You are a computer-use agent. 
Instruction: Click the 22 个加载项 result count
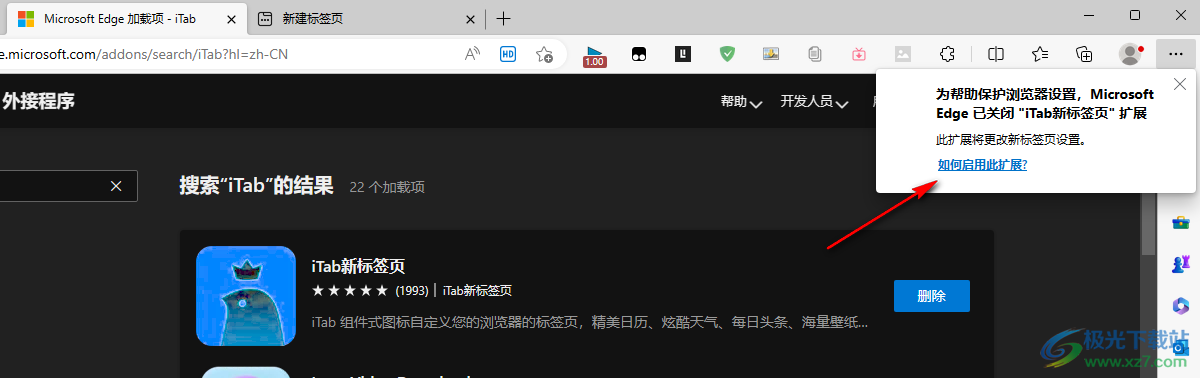pos(387,187)
